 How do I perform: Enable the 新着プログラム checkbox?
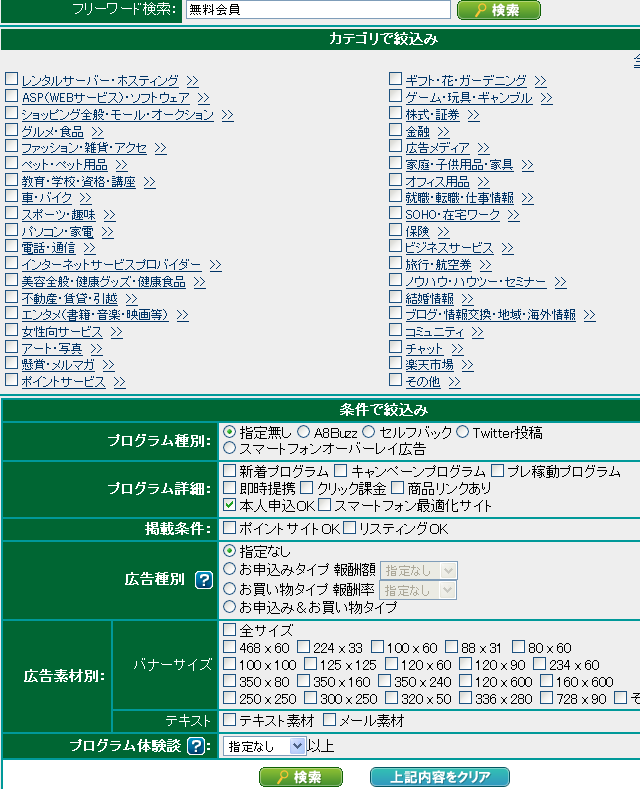tap(229, 470)
